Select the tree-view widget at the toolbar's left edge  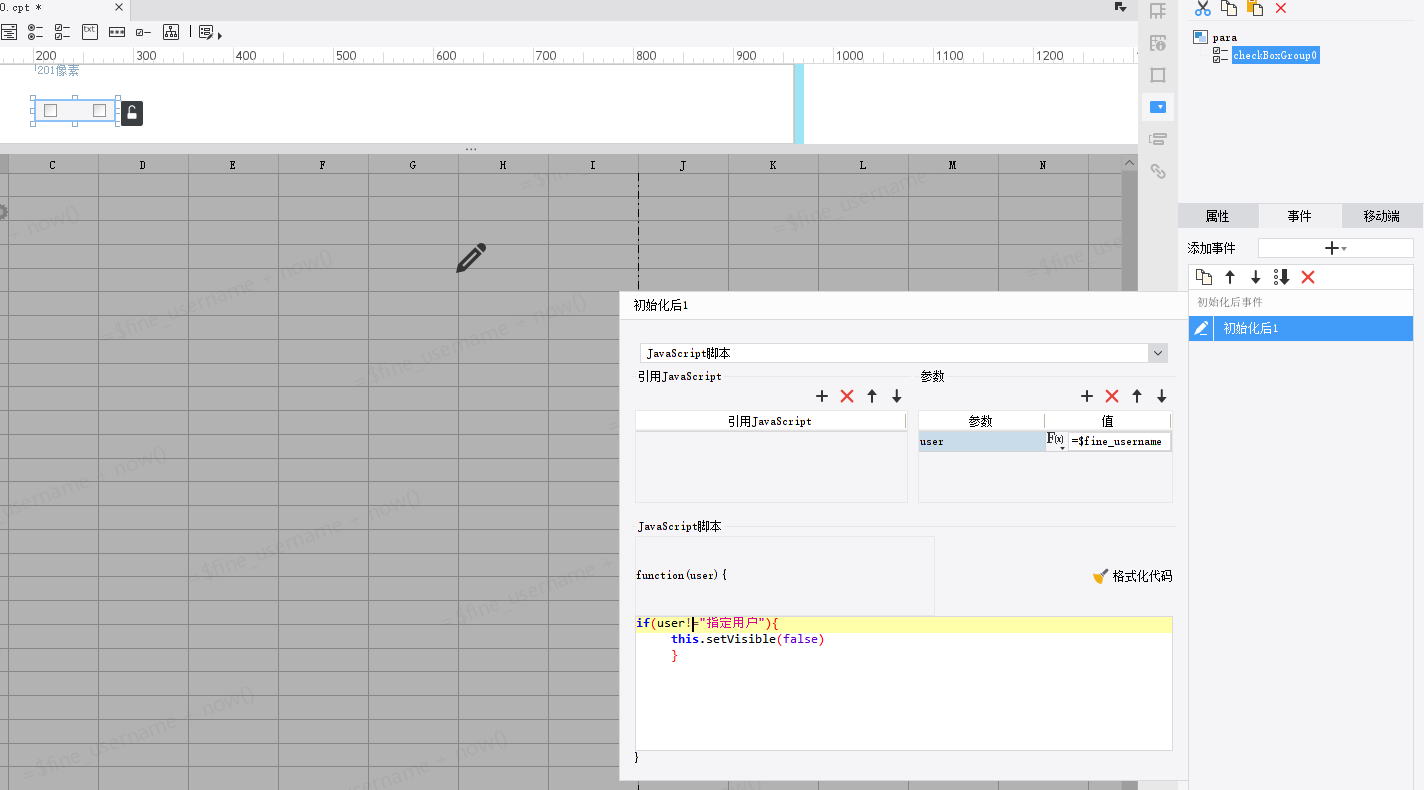[x=8, y=32]
